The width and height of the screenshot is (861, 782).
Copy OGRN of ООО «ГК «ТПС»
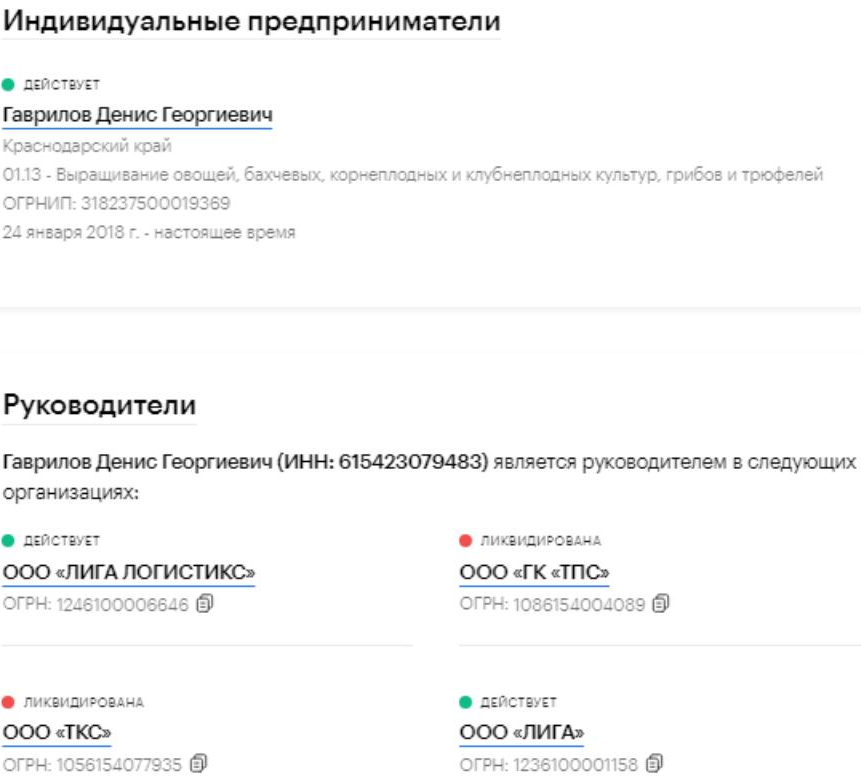(661, 604)
